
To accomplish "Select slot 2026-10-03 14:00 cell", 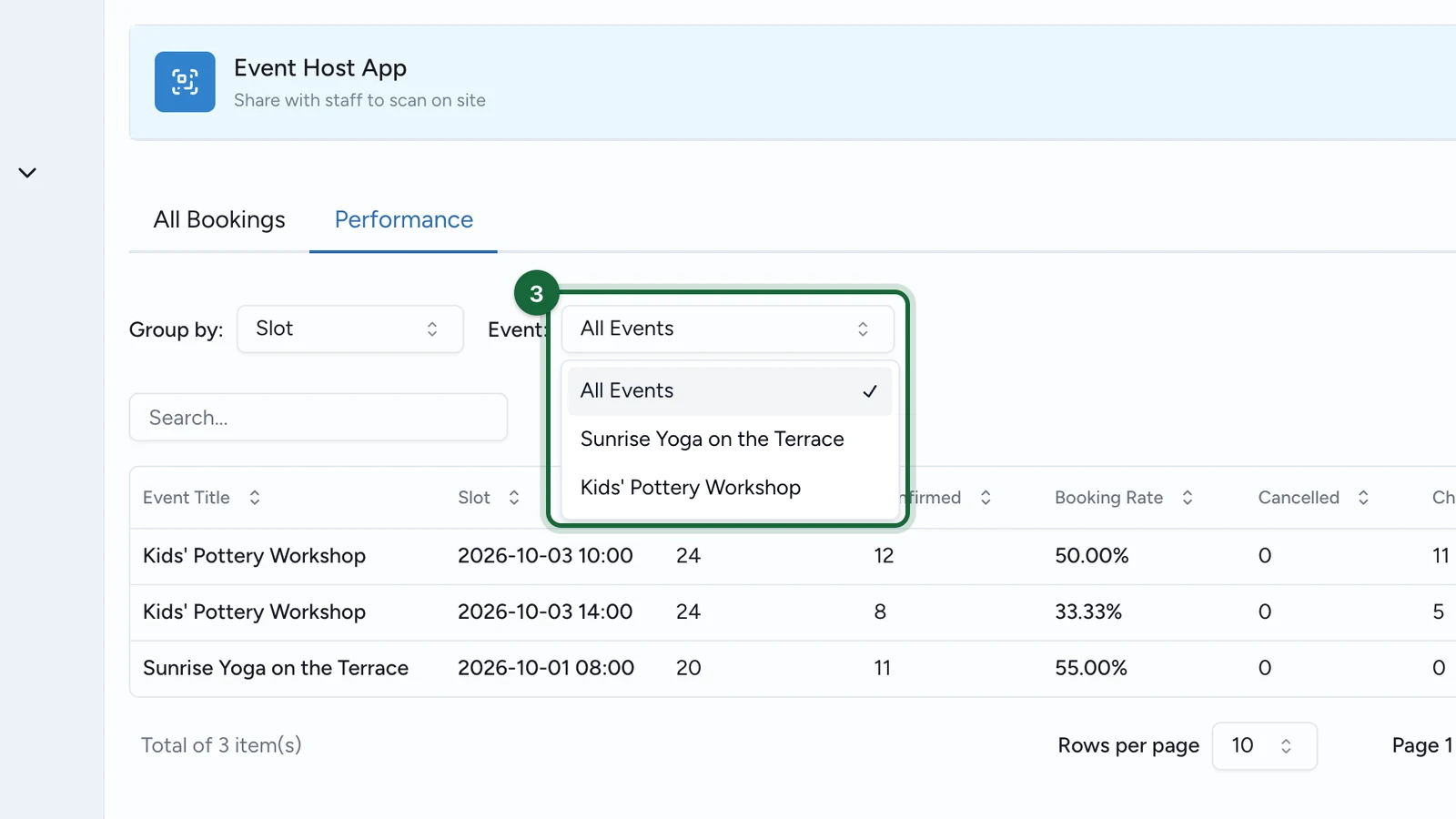I will tap(545, 612).
